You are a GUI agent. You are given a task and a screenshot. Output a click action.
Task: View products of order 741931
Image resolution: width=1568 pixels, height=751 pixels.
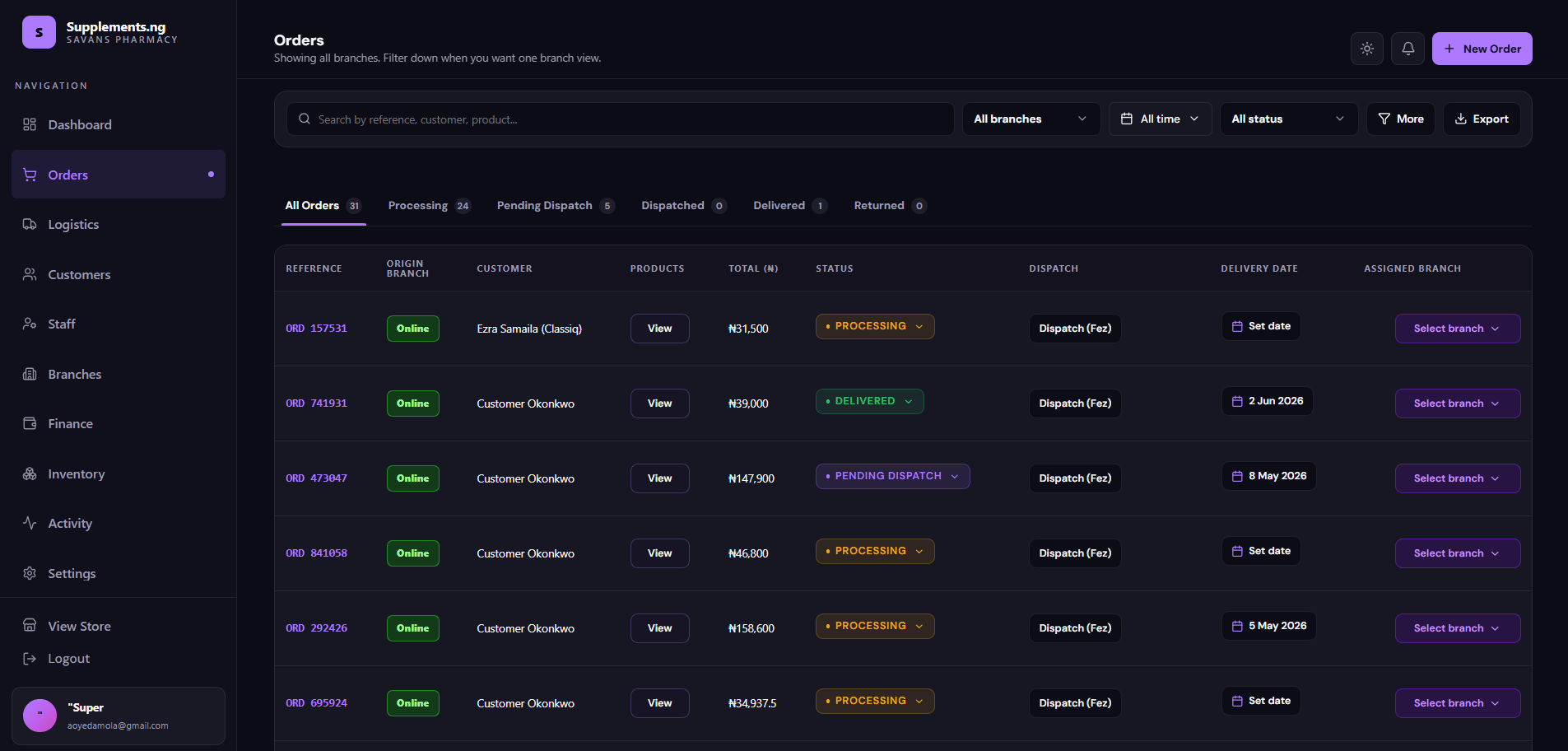[x=660, y=403]
